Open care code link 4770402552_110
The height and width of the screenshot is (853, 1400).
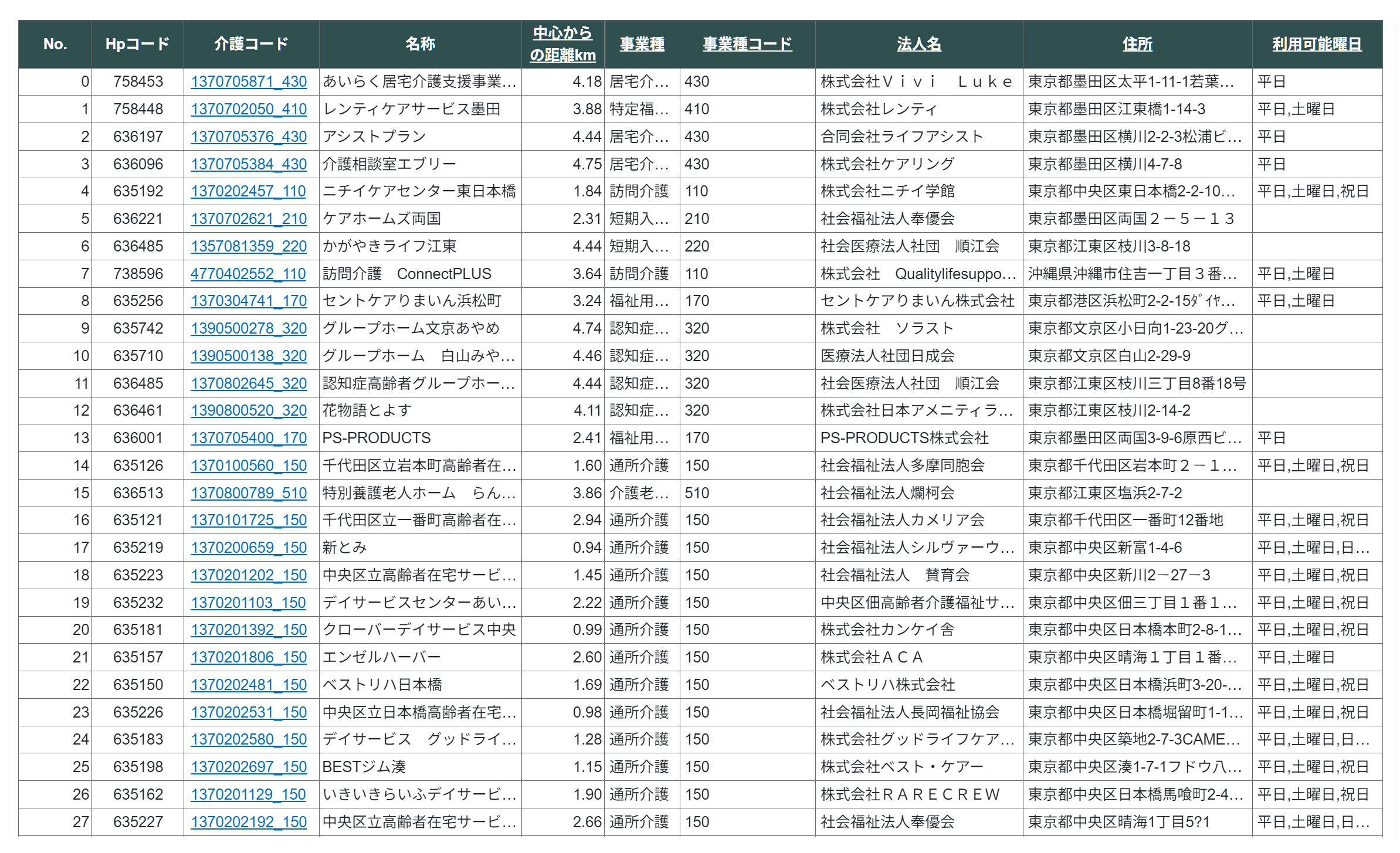click(249, 274)
